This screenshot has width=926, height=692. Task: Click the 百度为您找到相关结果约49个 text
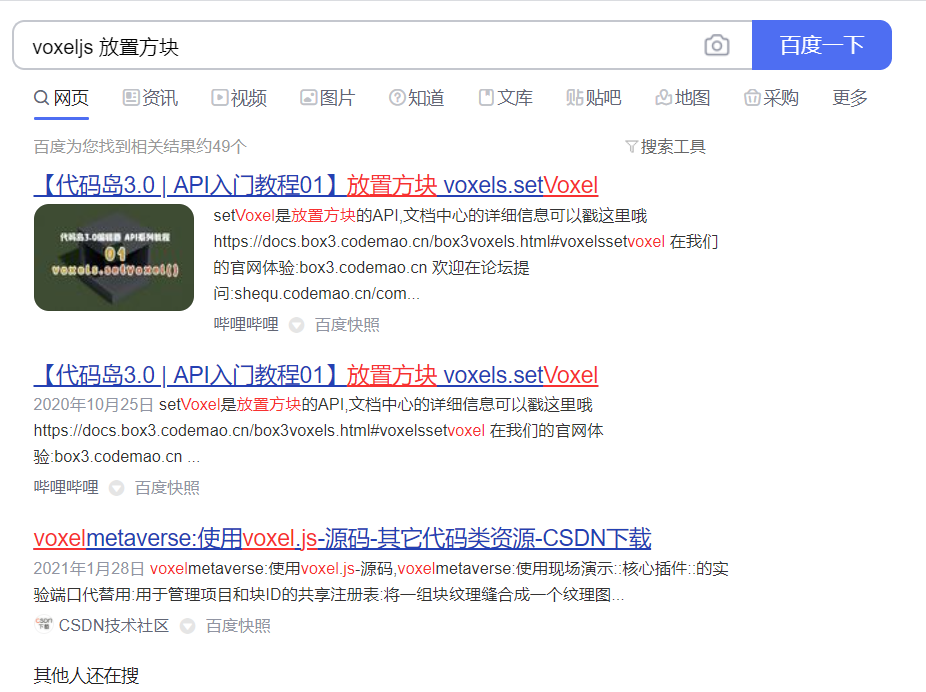tap(140, 146)
